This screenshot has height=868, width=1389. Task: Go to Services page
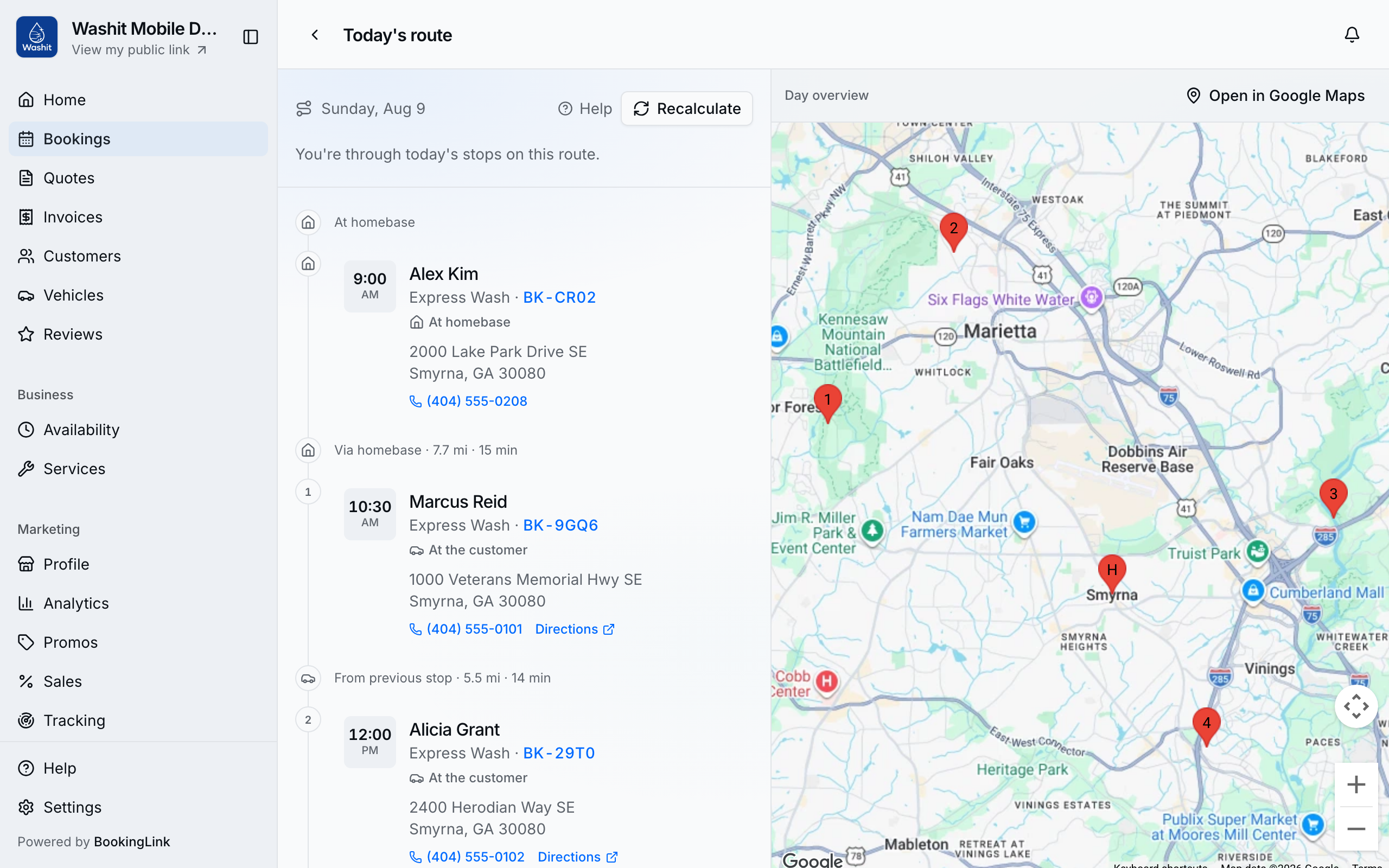click(138, 468)
